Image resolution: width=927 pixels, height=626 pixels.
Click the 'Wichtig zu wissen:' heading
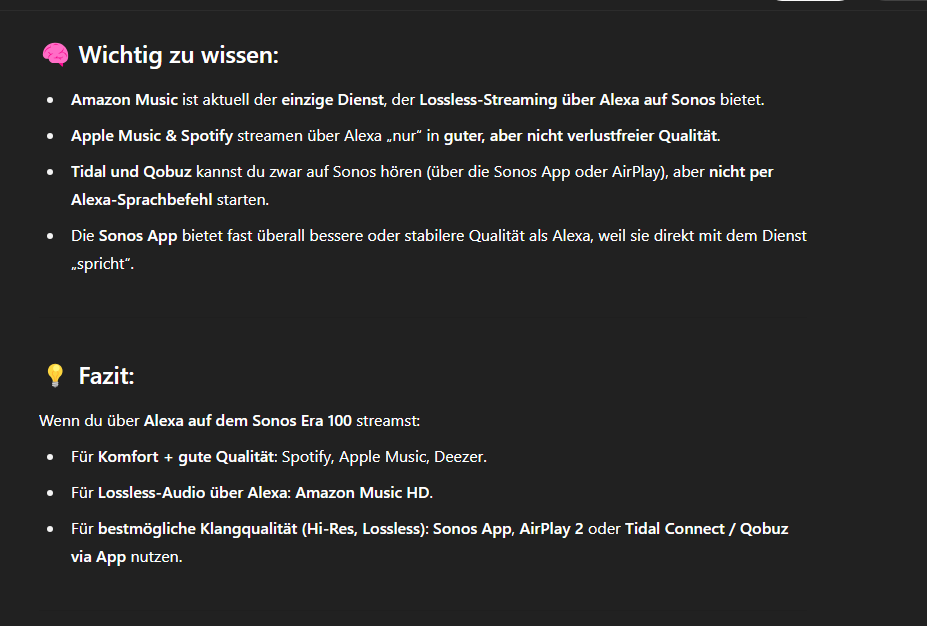pyautogui.click(x=179, y=55)
